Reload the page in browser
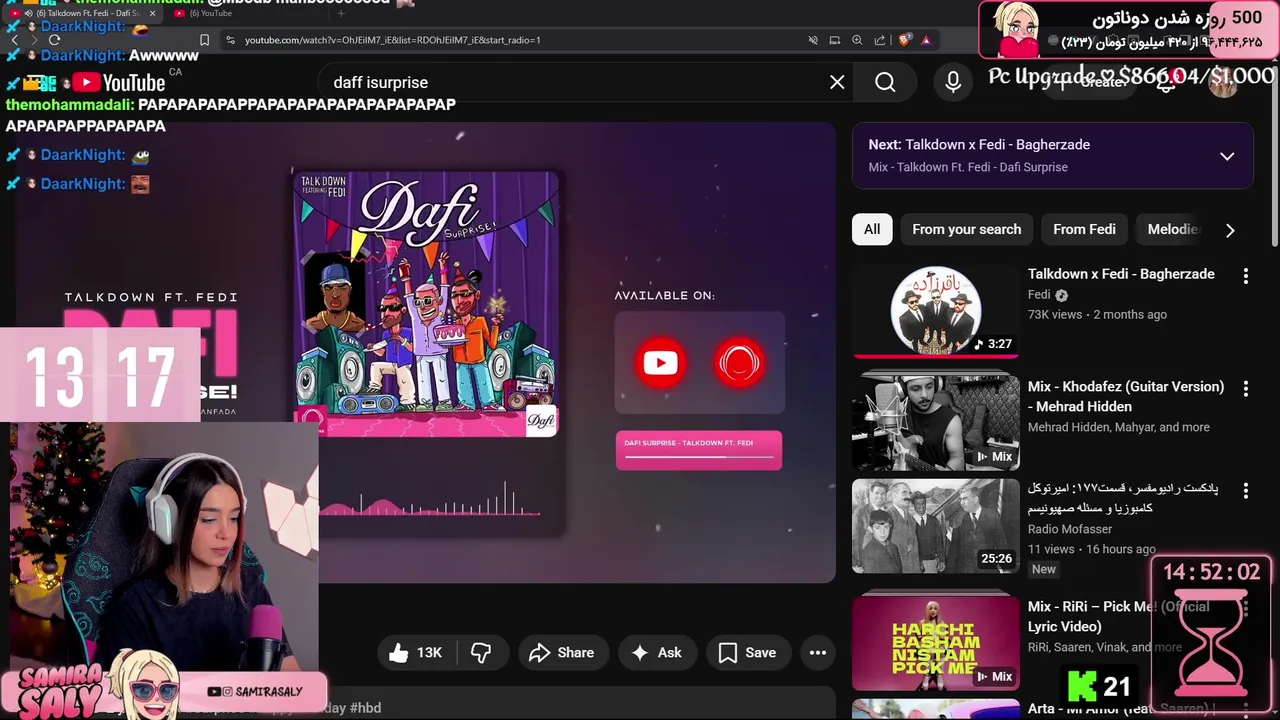The height and width of the screenshot is (720, 1280). [x=54, y=40]
